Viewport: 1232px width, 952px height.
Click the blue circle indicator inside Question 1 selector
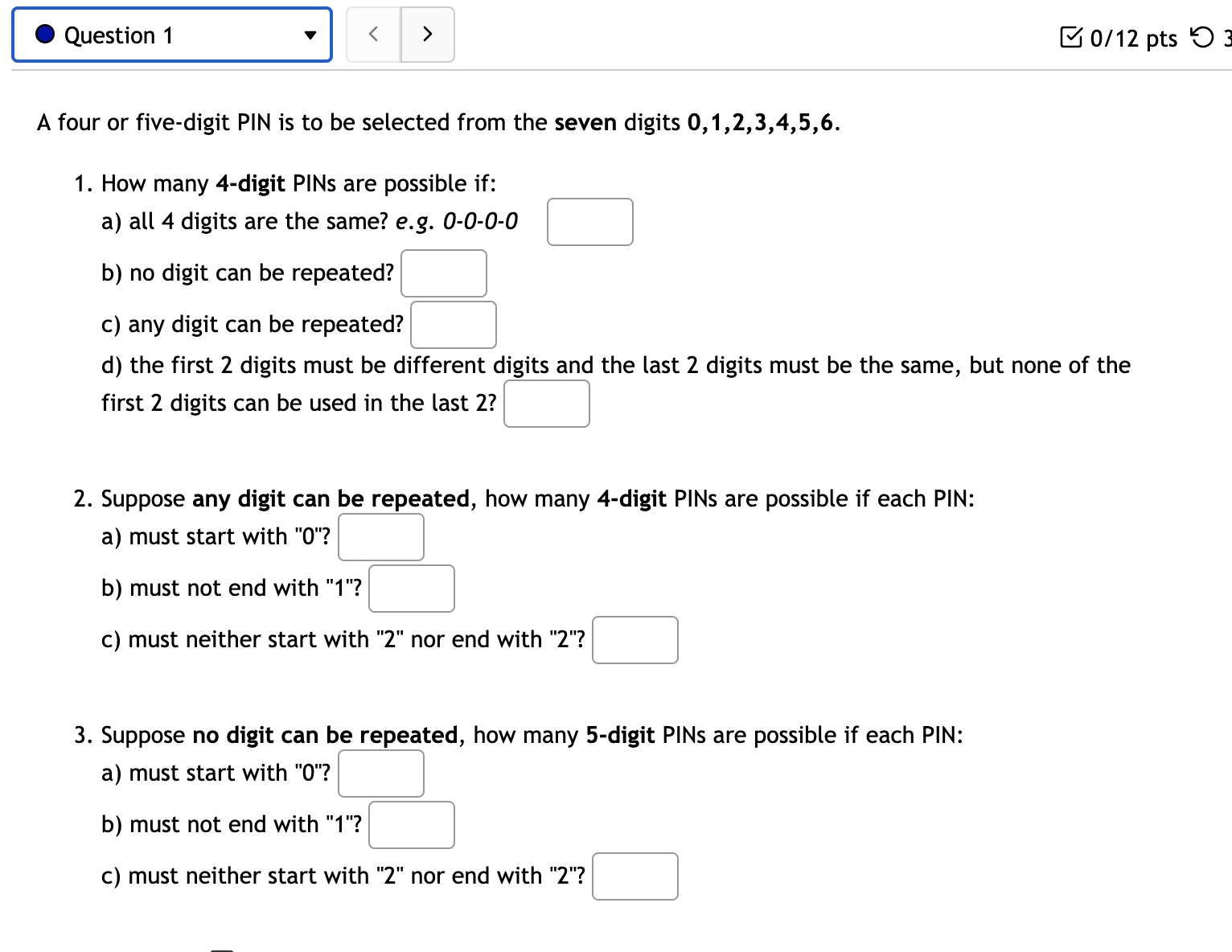[x=44, y=35]
